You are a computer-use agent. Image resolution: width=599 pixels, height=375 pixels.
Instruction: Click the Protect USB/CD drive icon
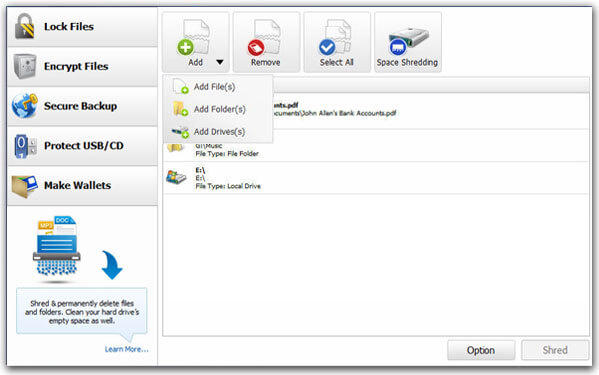(x=25, y=146)
